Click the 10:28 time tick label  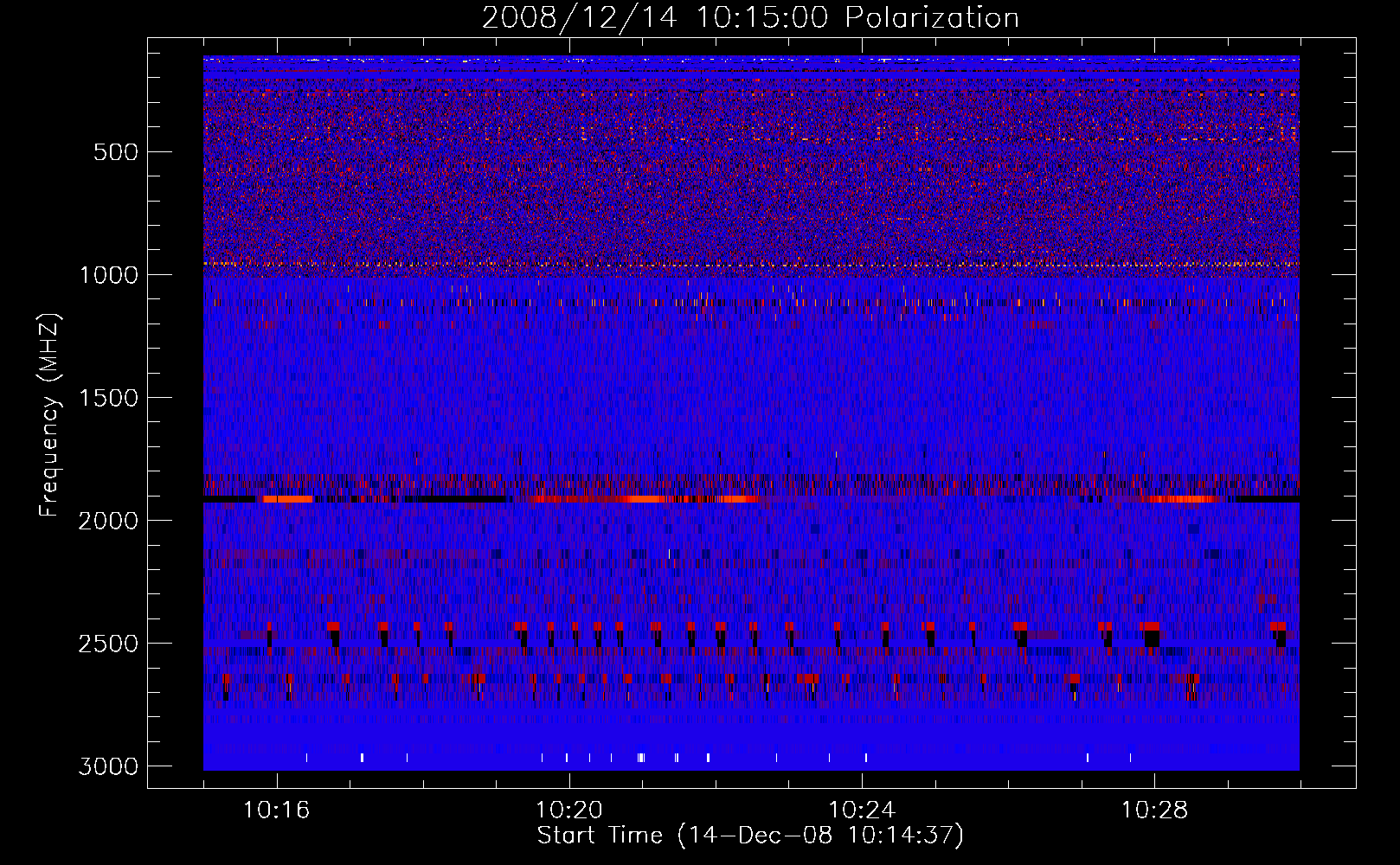coord(1154,811)
